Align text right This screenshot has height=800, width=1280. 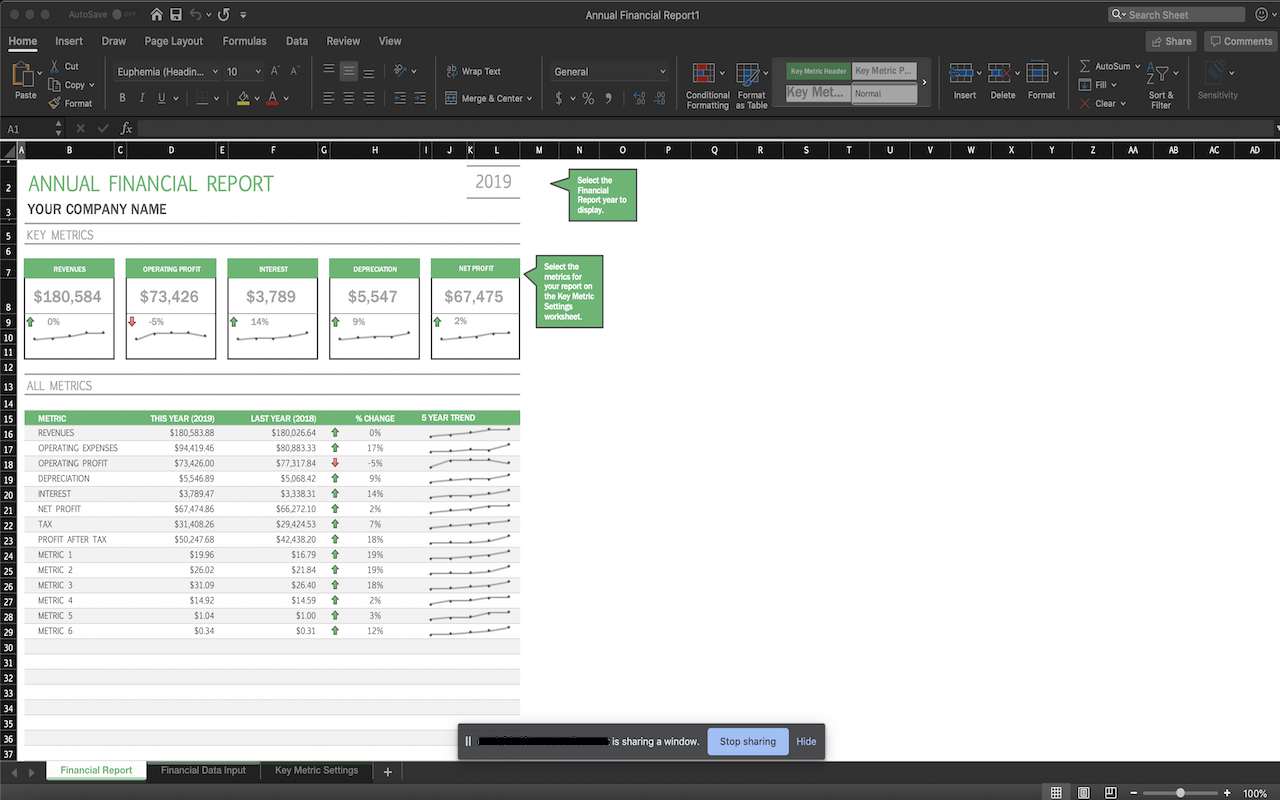(x=369, y=98)
